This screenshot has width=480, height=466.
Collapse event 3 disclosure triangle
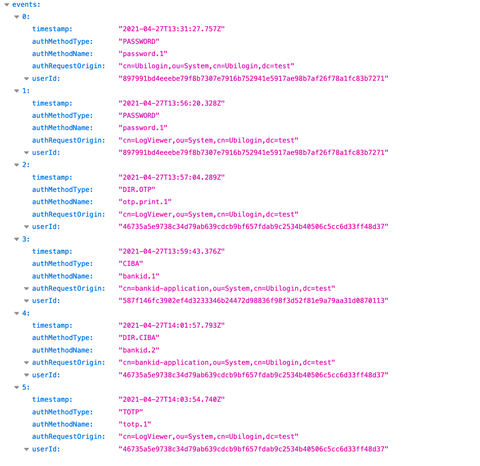(x=17, y=239)
